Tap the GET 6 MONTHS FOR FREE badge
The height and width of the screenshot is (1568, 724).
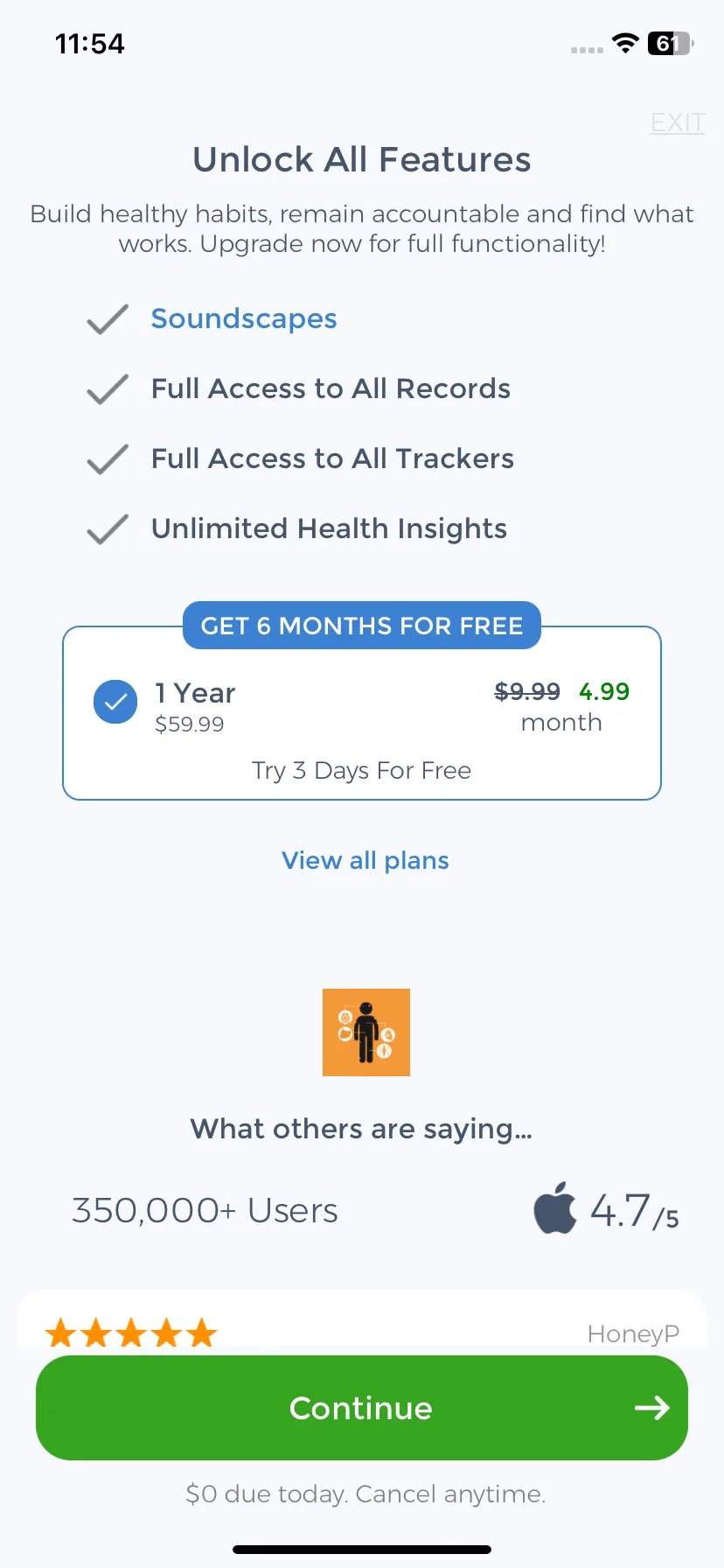click(362, 626)
